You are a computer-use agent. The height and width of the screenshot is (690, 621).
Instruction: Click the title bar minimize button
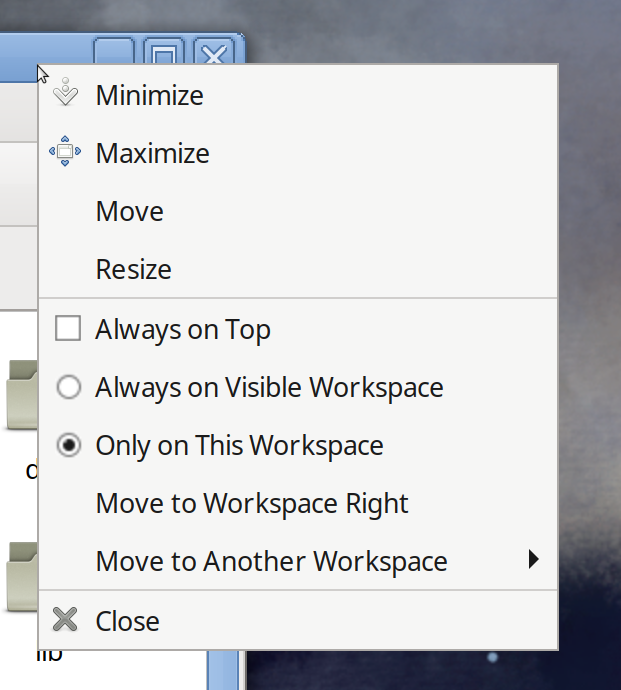point(114,51)
